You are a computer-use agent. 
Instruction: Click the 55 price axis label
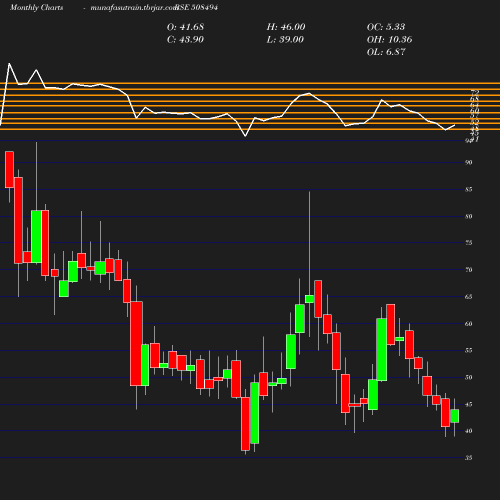click(x=469, y=350)
